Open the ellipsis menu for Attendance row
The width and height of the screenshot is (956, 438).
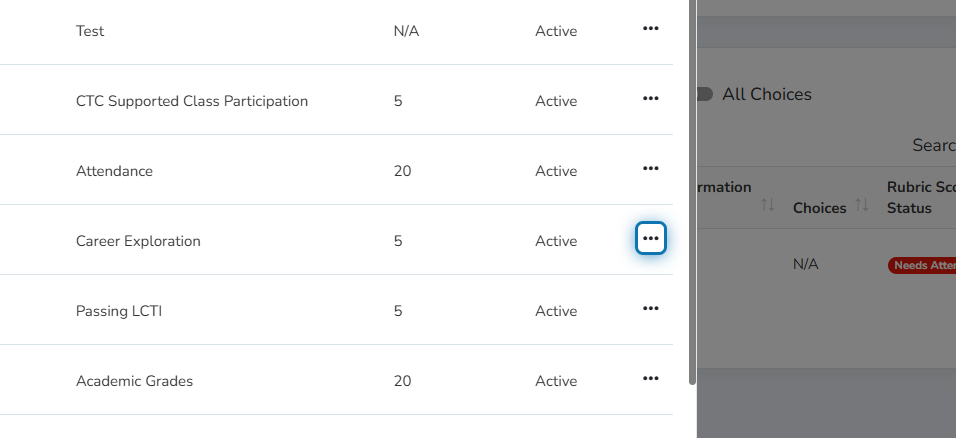[x=651, y=168]
